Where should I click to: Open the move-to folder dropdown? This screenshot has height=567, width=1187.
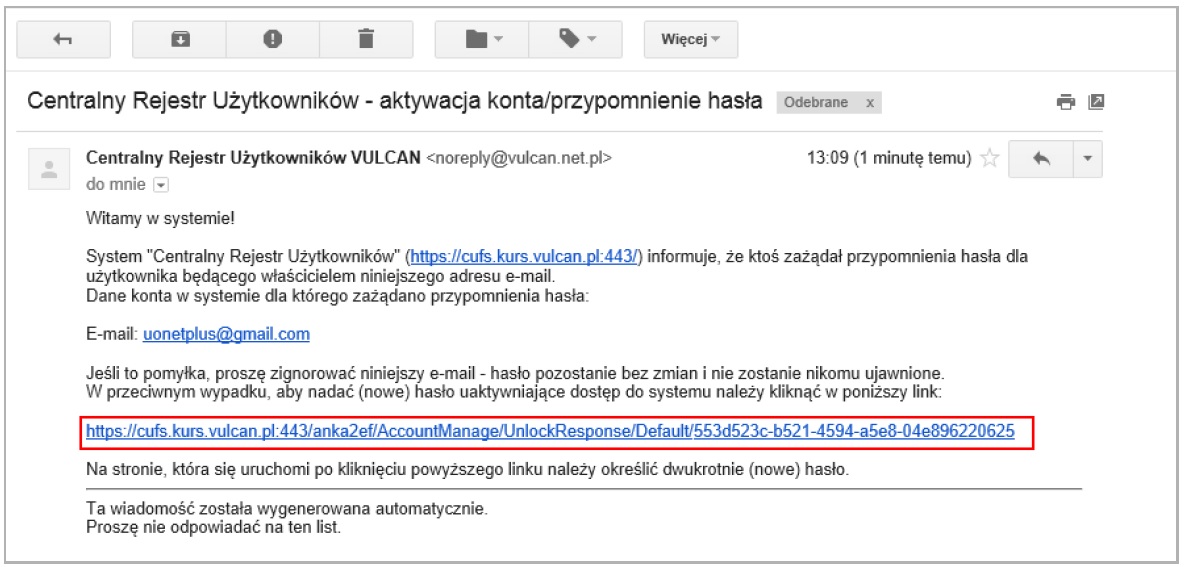[x=482, y=39]
